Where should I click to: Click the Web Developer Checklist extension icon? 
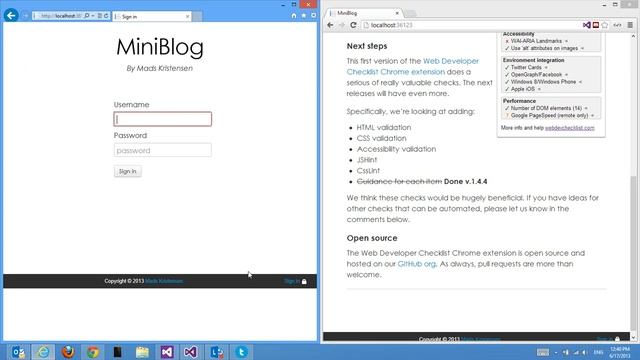click(x=596, y=25)
